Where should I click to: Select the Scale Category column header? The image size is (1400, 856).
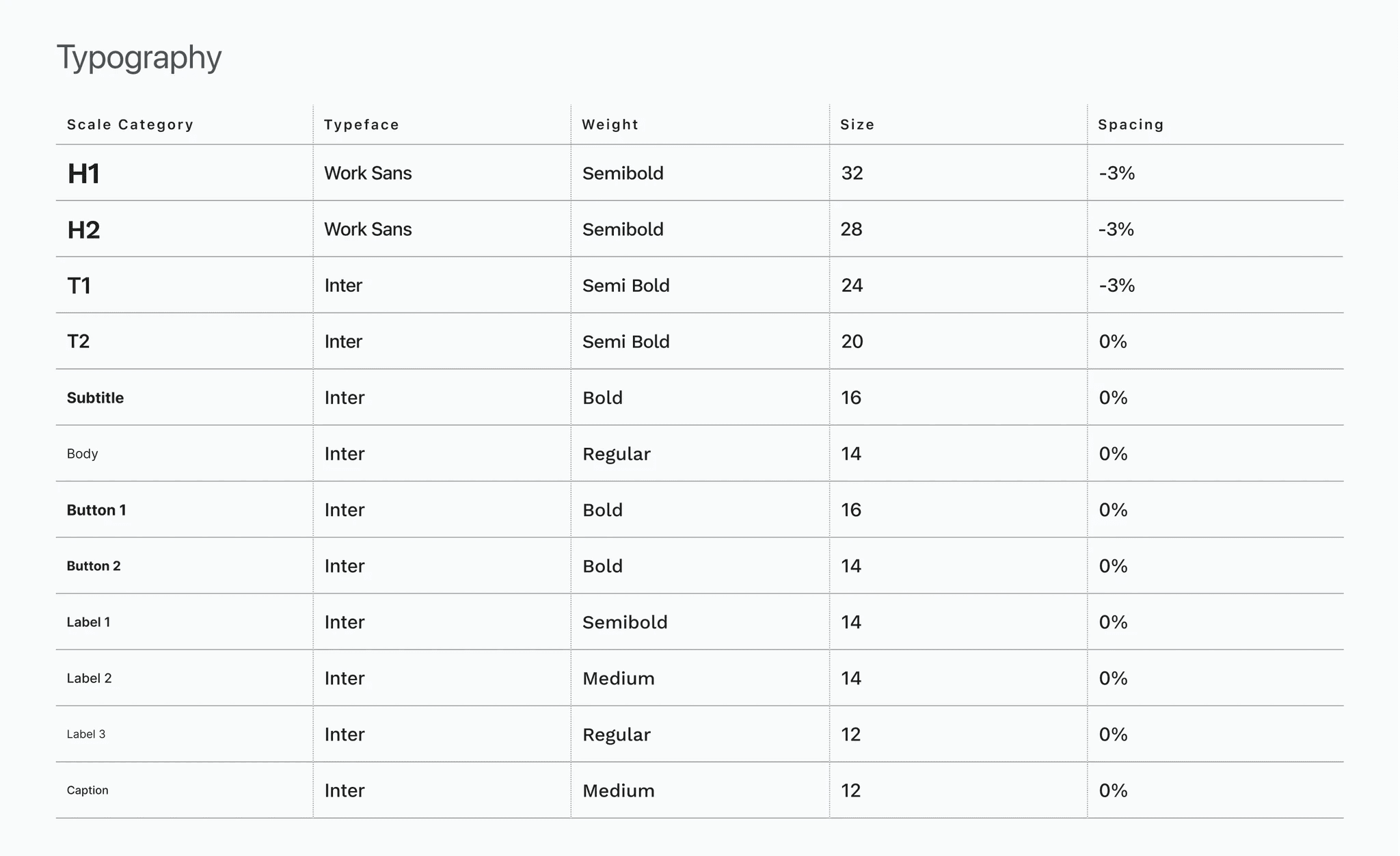[x=130, y=124]
